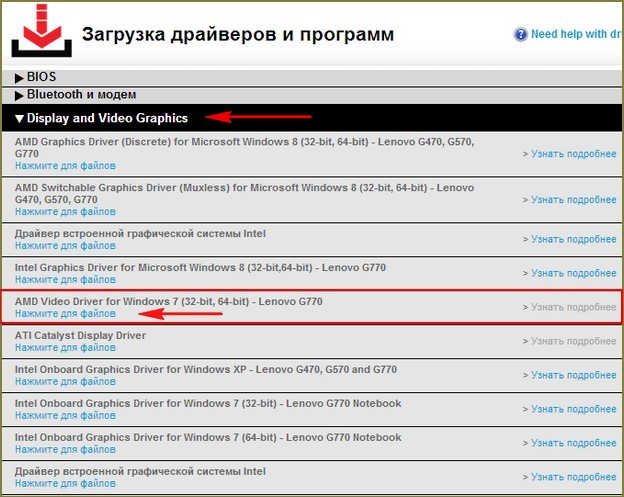
Task: Select Intel Graphics Driver for Microsoft Windows 8 entry
Action: pos(200,268)
